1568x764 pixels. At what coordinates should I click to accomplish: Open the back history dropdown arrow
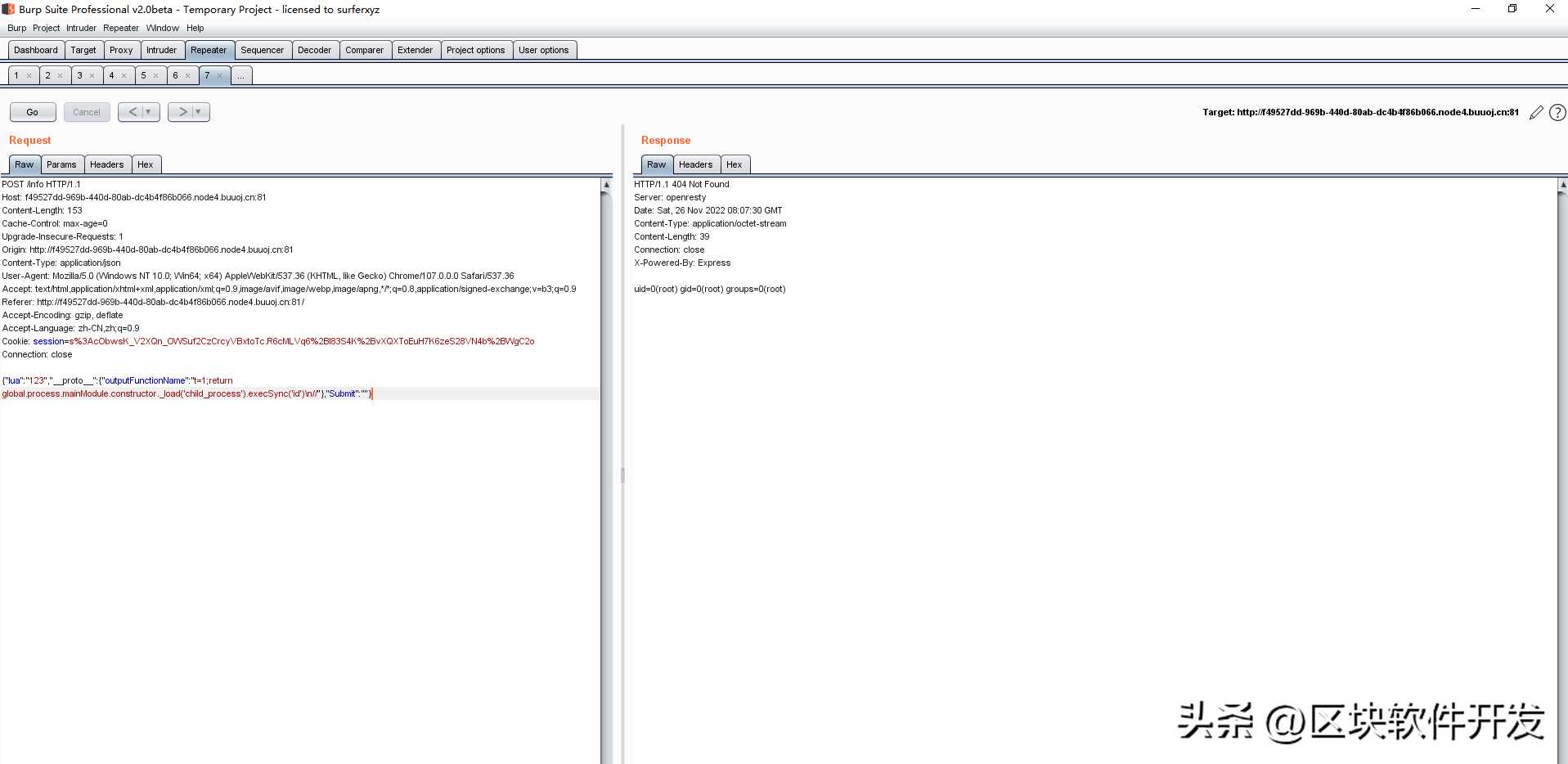(149, 112)
